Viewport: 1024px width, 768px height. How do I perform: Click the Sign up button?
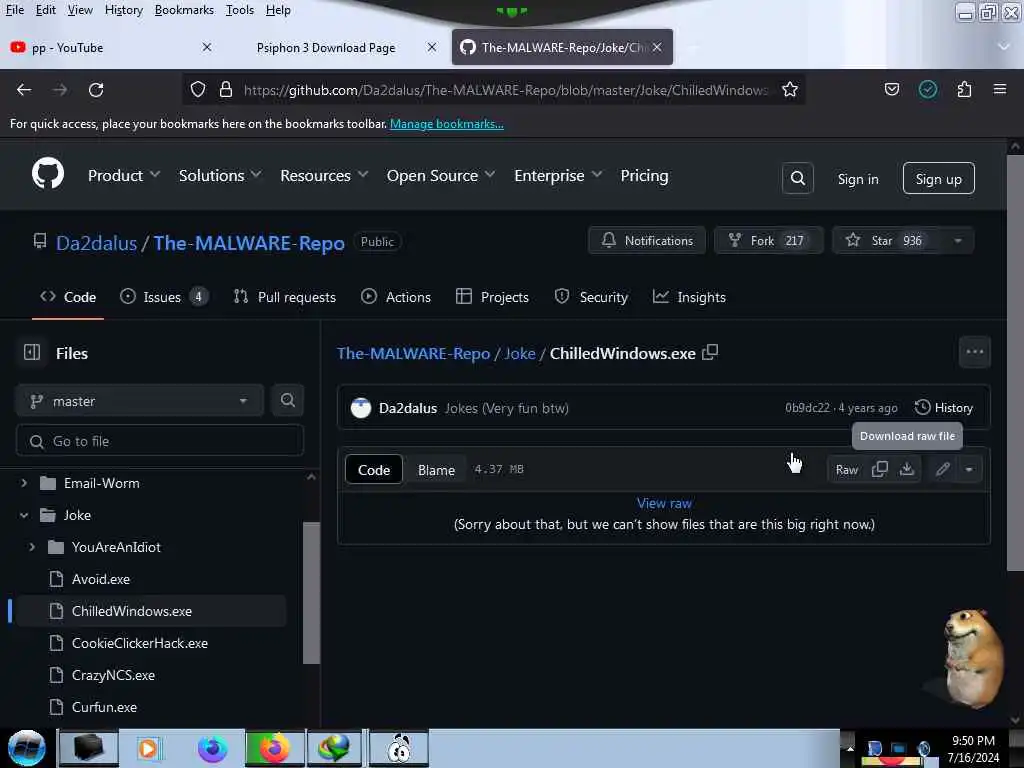pos(938,178)
